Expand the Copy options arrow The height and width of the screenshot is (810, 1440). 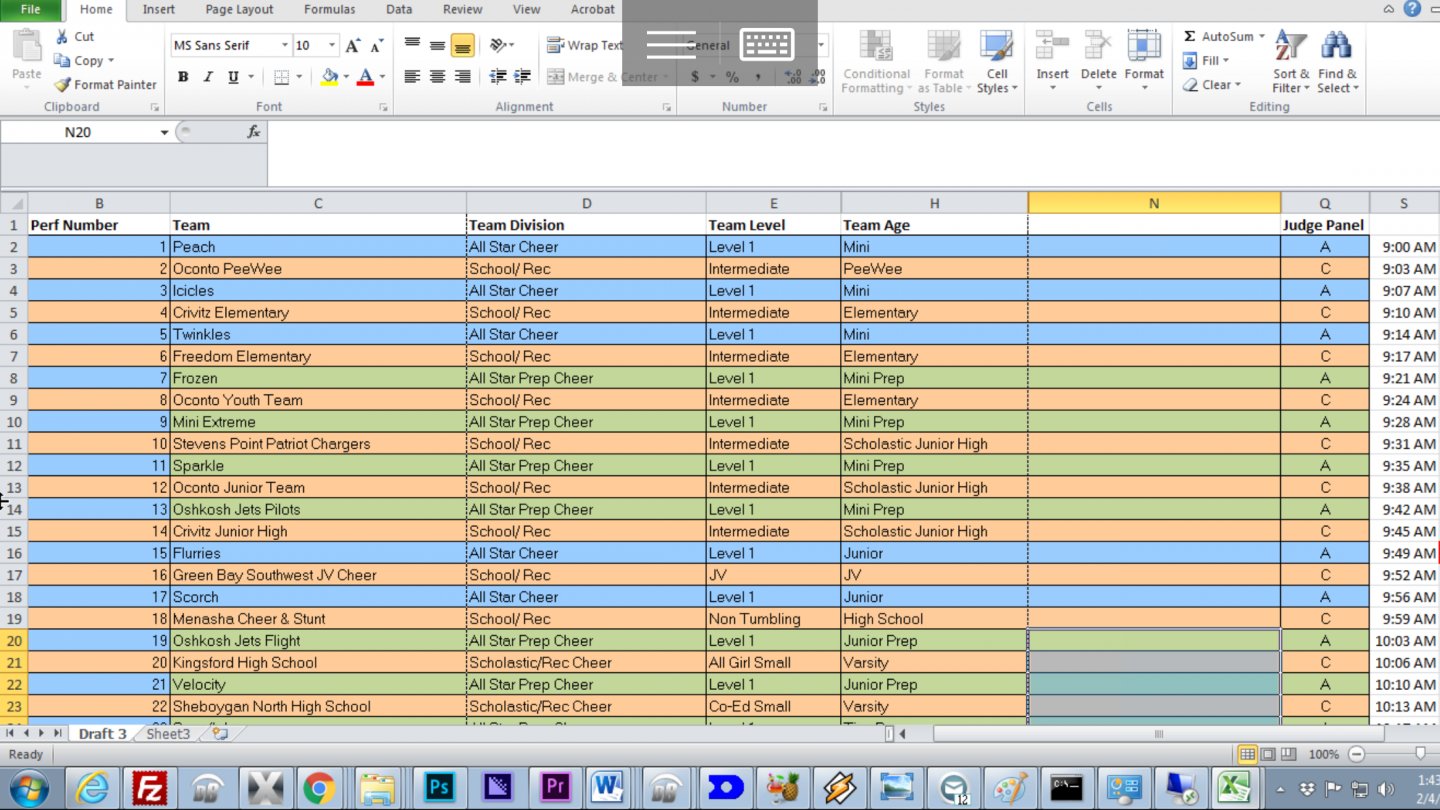click(110, 61)
